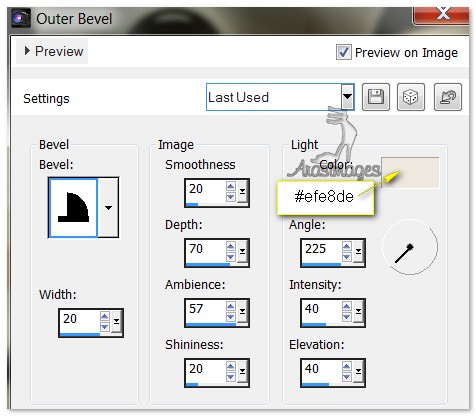Screen dimensions: 476x416
Task: Toggle the Preview on Image checkbox
Action: (x=343, y=52)
